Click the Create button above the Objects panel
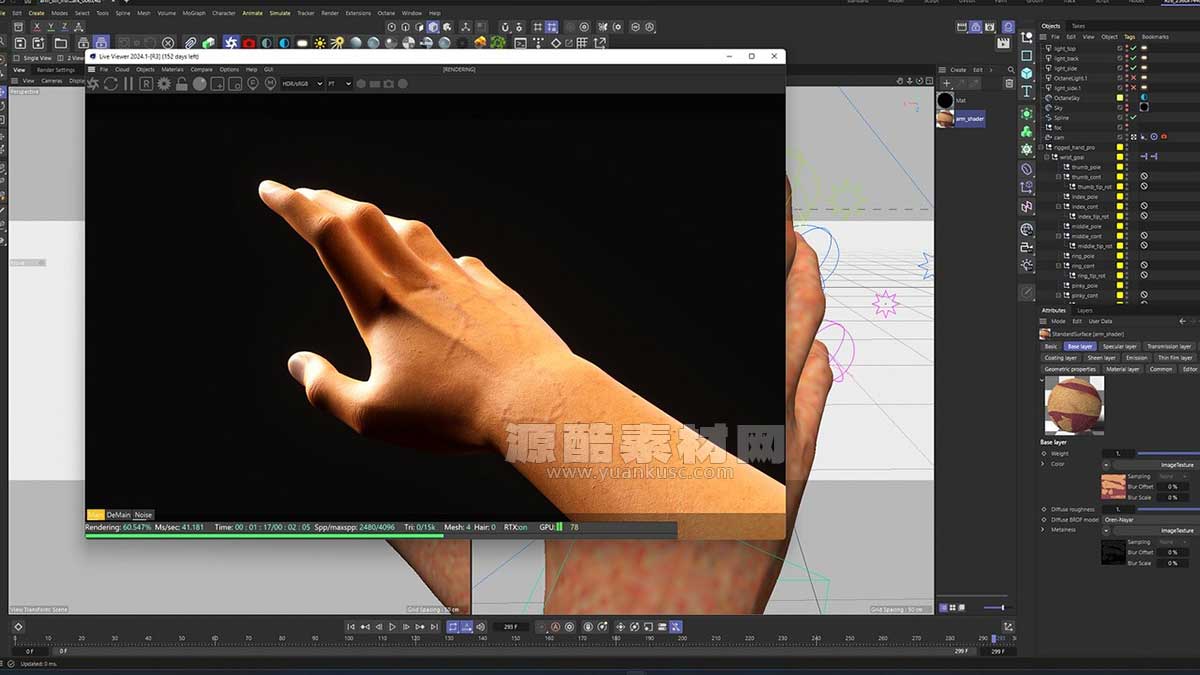The height and width of the screenshot is (675, 1200). (x=958, y=69)
